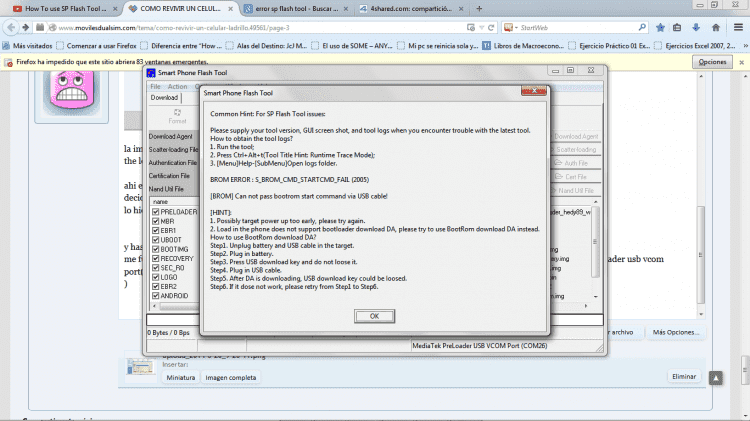The height and width of the screenshot is (421, 750).
Task: Switch to the error sp flash tool search tab
Action: 296,9
